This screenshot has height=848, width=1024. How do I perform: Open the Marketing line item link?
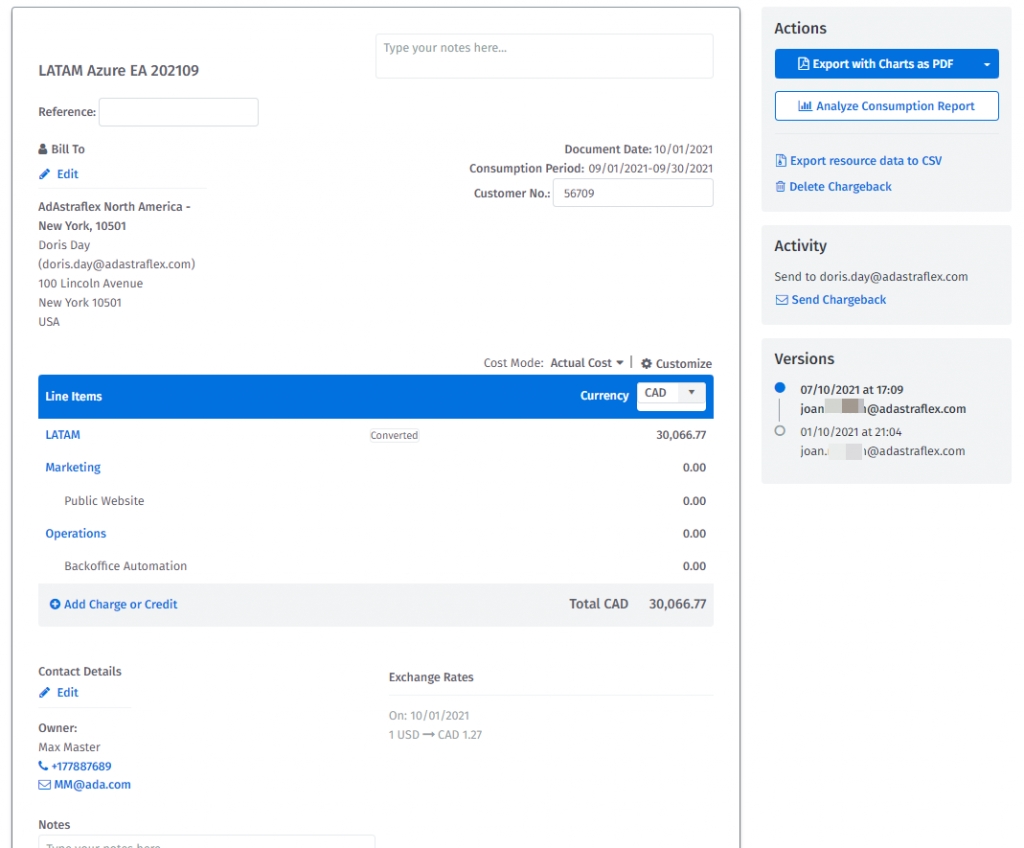73,467
